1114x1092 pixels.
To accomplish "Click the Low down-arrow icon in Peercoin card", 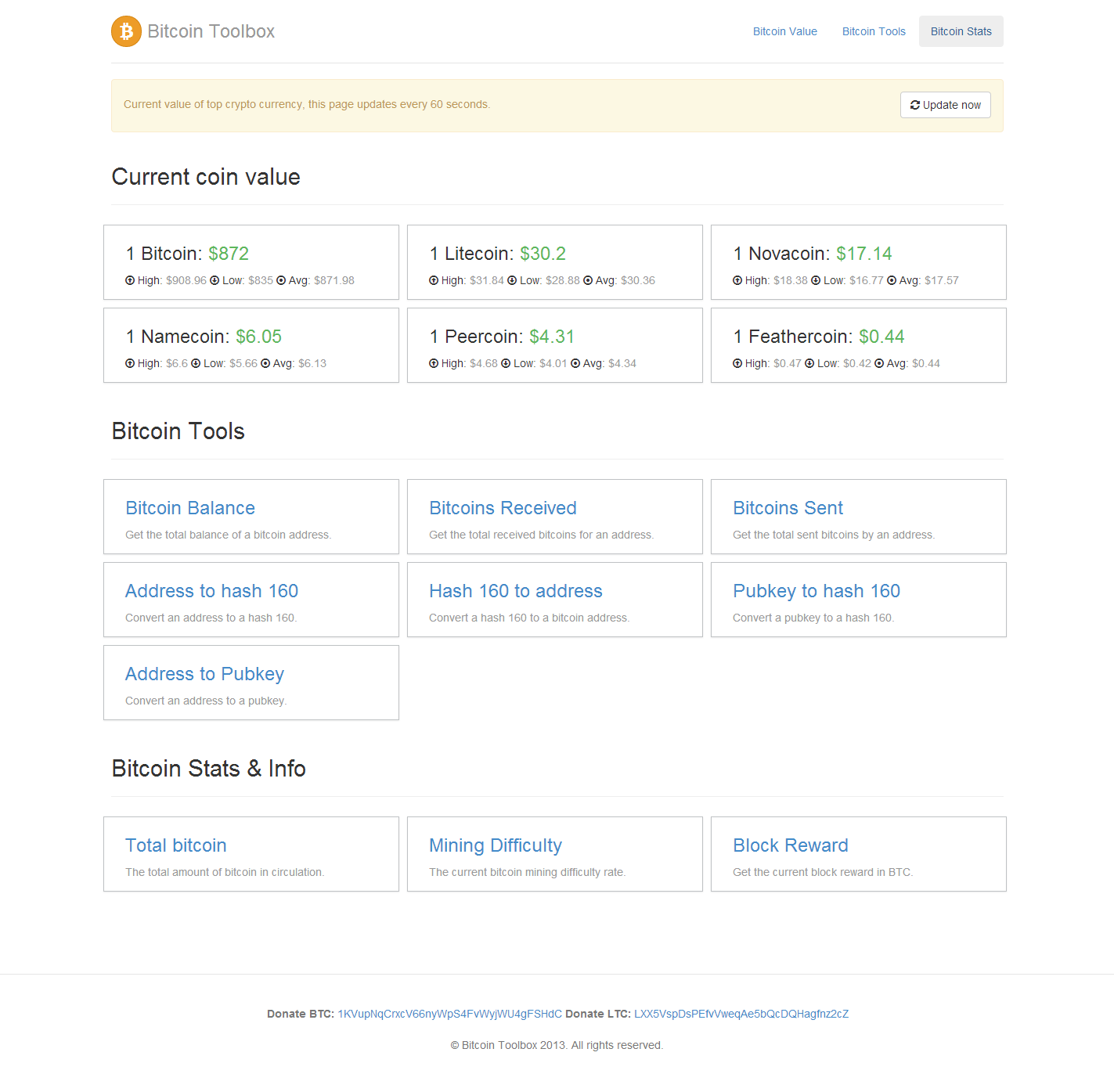I will pos(506,363).
